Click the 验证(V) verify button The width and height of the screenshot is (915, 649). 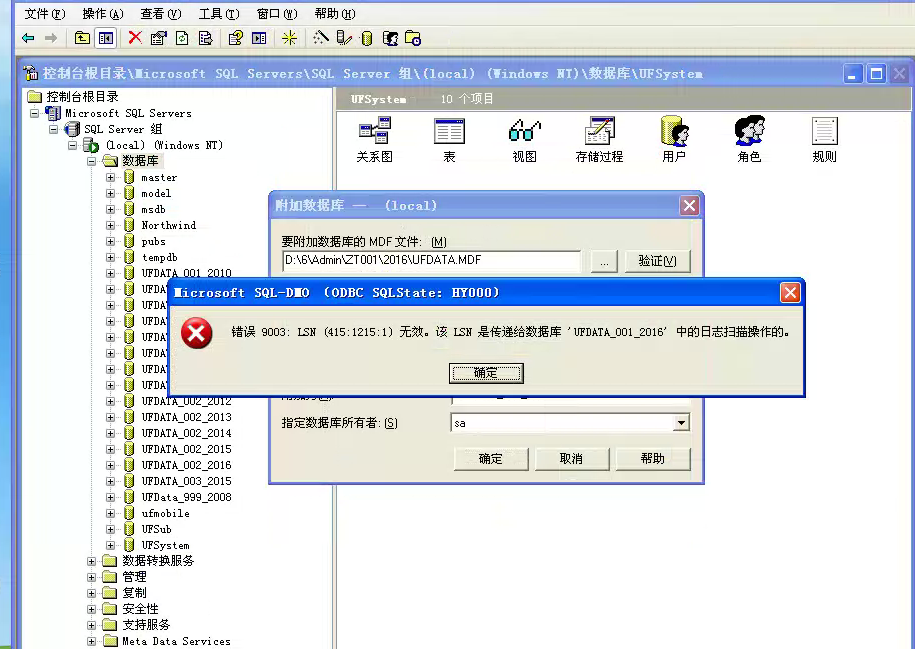click(658, 261)
